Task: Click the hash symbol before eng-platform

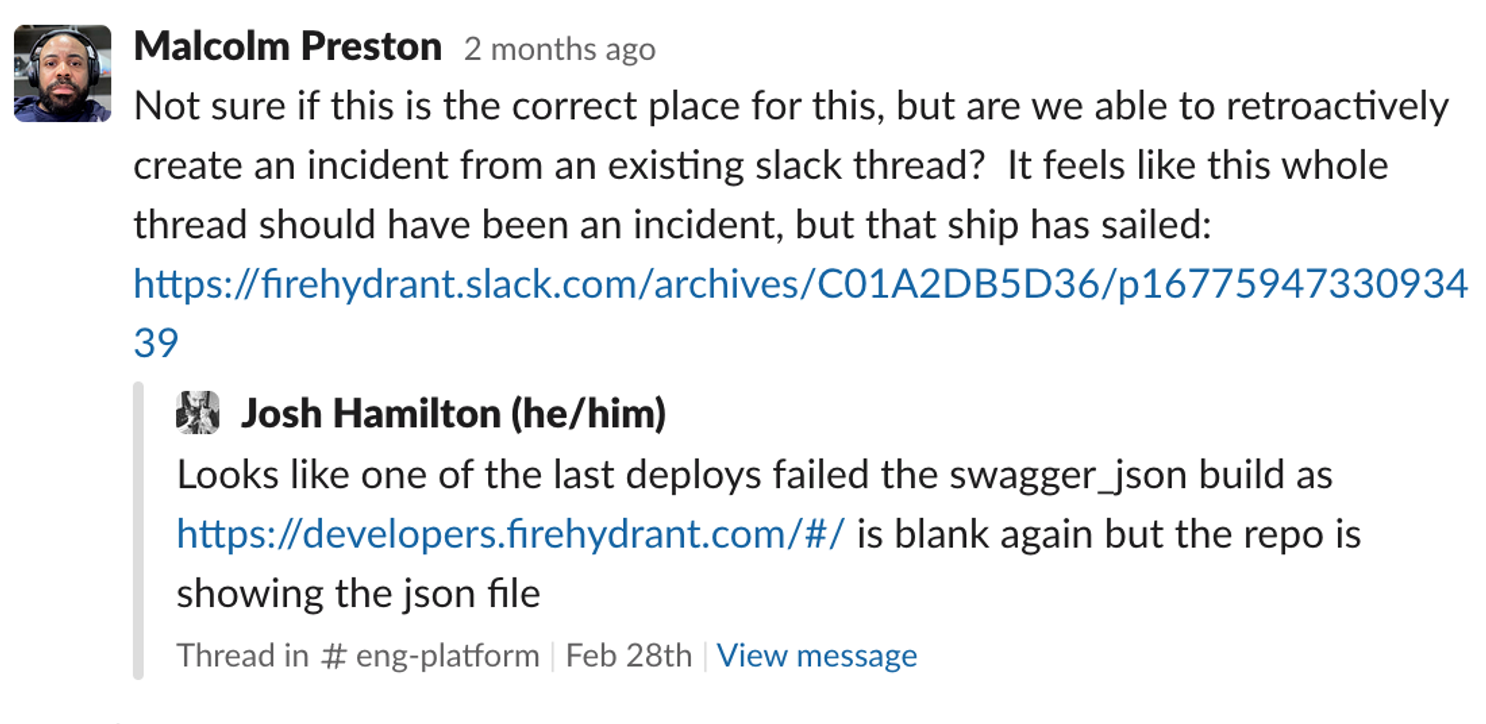Action: pyautogui.click(x=333, y=656)
